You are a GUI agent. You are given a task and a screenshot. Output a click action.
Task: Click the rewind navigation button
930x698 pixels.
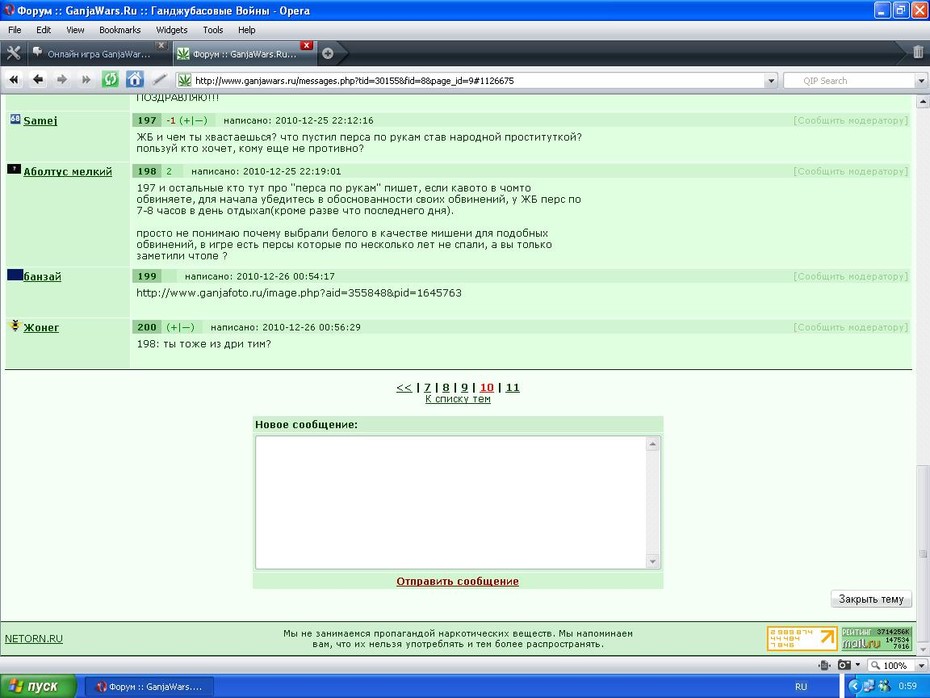click(14, 79)
